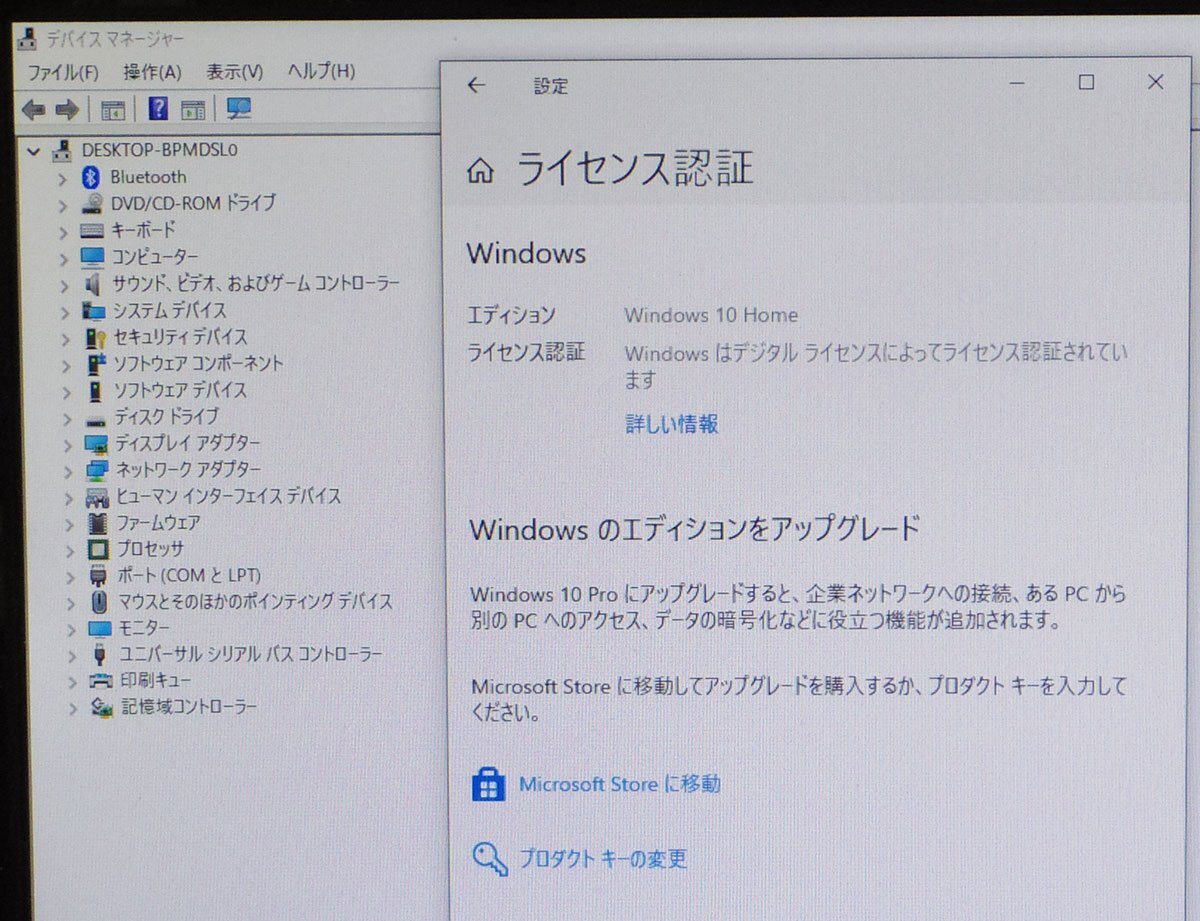Open the 詳しい情報 link
1200x921 pixels.
tap(672, 424)
